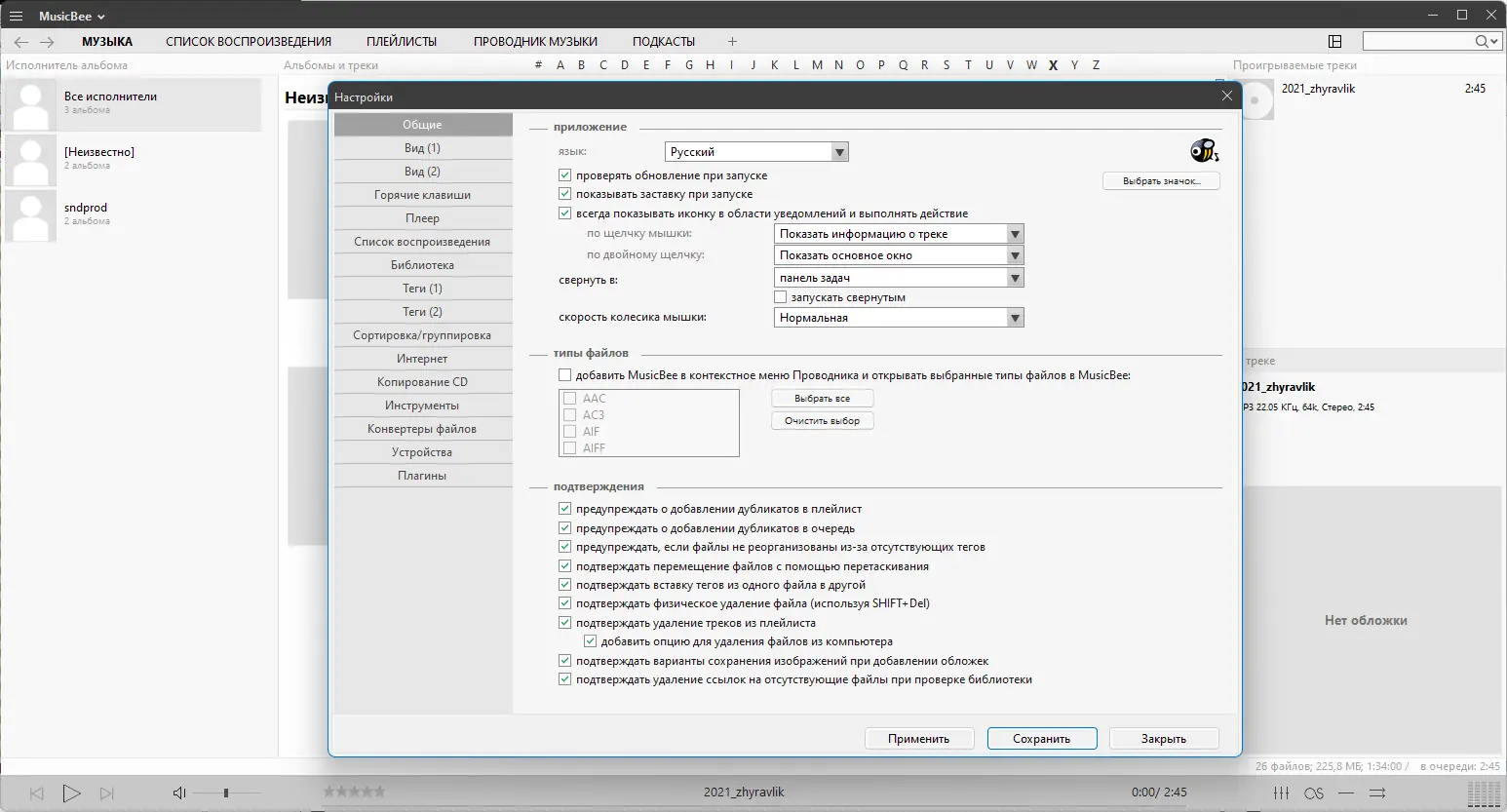1507x812 pixels.
Task: Click the search magnifier icon
Action: [1482, 41]
